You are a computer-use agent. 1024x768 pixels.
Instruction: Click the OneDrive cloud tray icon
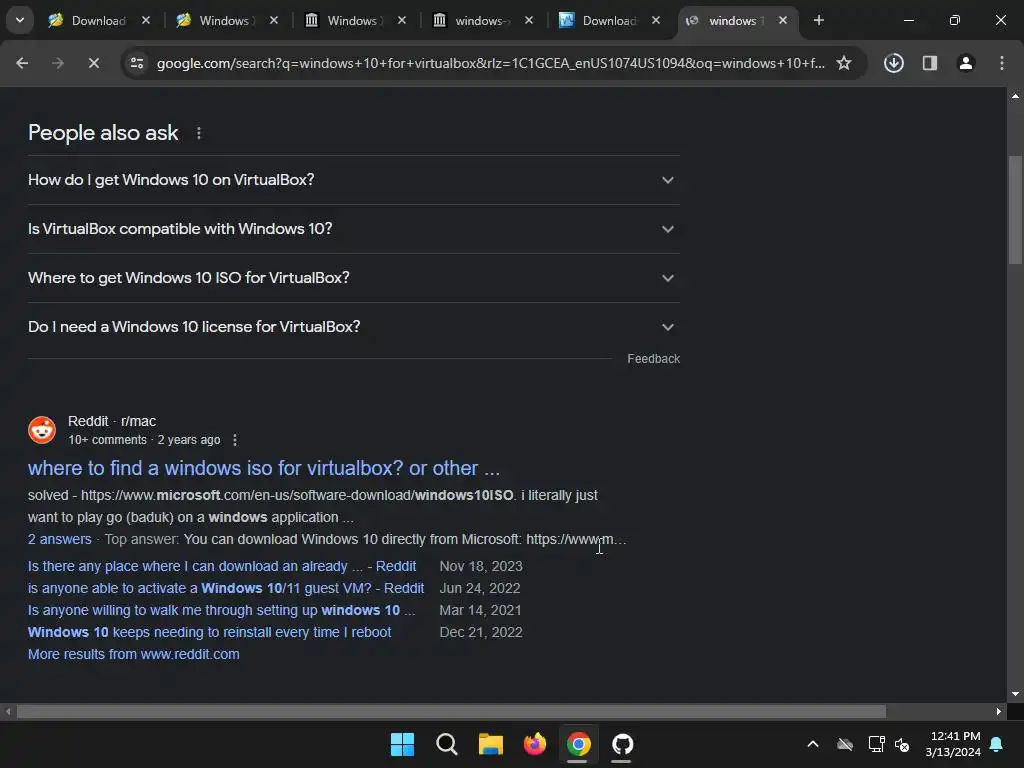point(844,744)
